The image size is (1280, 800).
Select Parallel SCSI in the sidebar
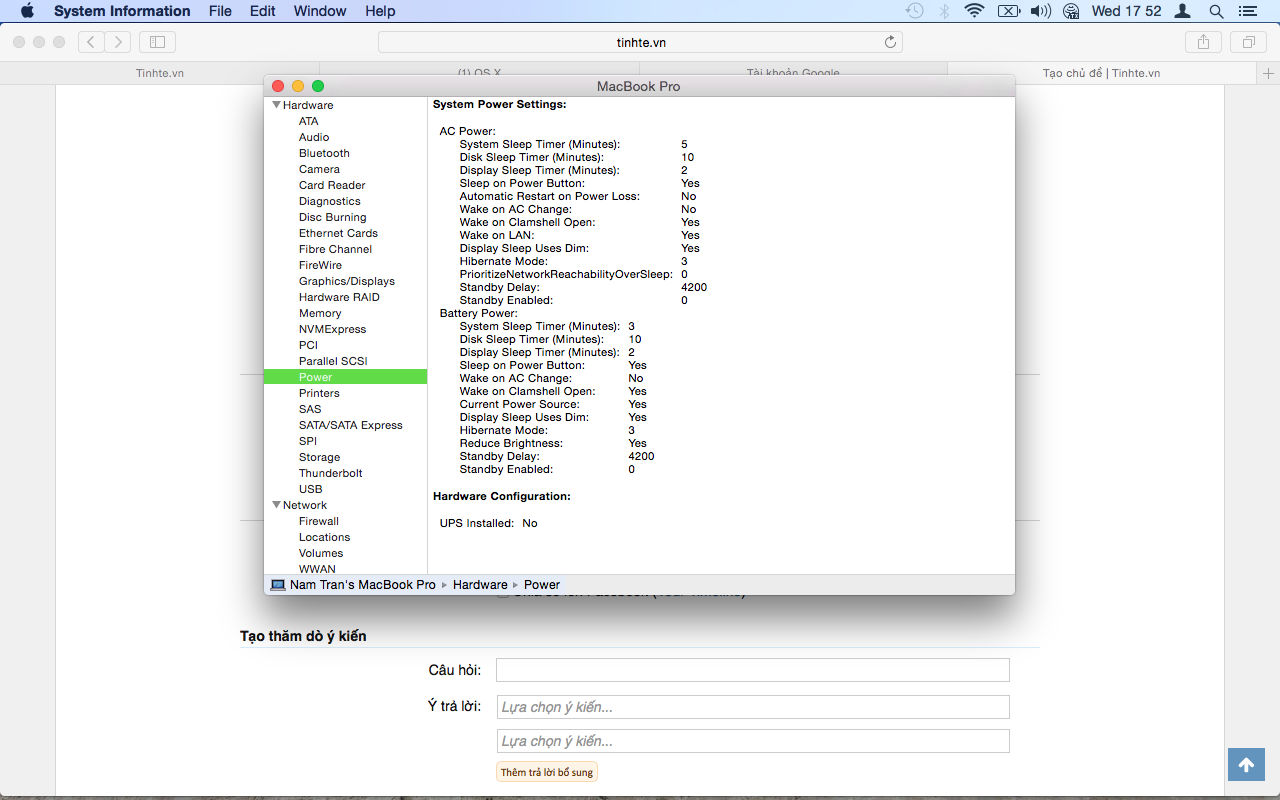(x=333, y=361)
